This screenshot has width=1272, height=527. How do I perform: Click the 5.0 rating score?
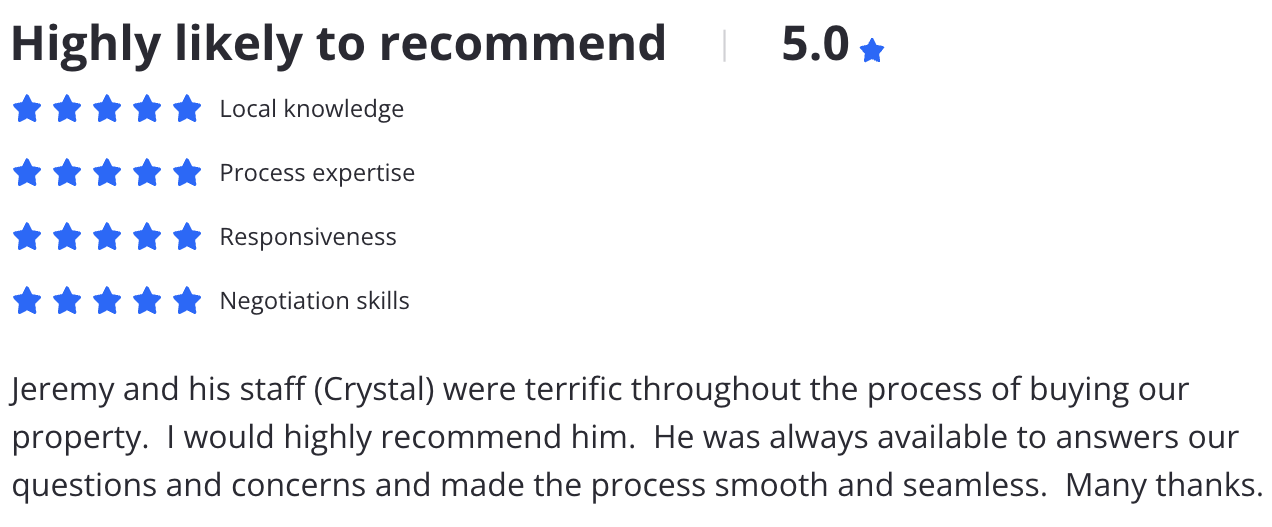coord(815,45)
